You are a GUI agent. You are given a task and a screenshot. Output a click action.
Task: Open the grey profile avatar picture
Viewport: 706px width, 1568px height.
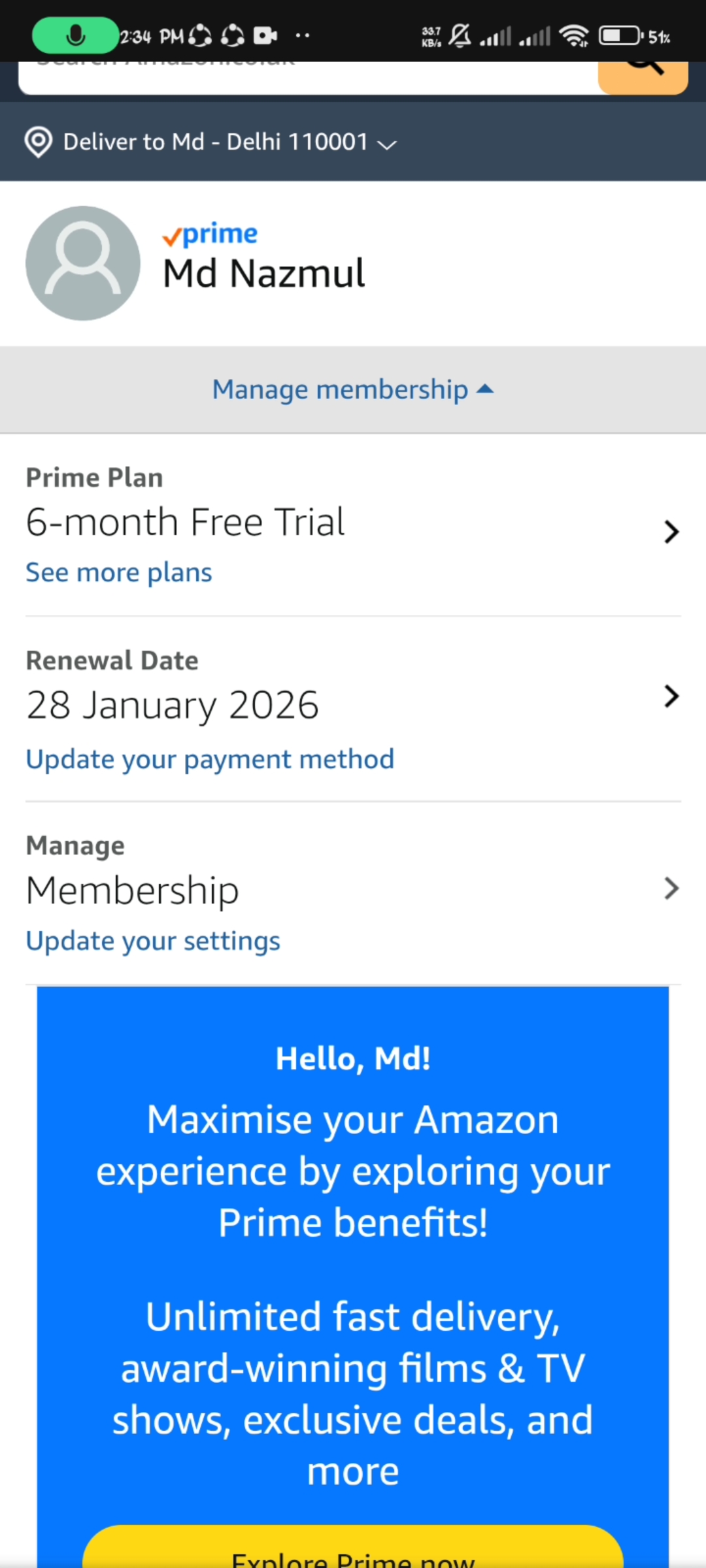(x=83, y=263)
